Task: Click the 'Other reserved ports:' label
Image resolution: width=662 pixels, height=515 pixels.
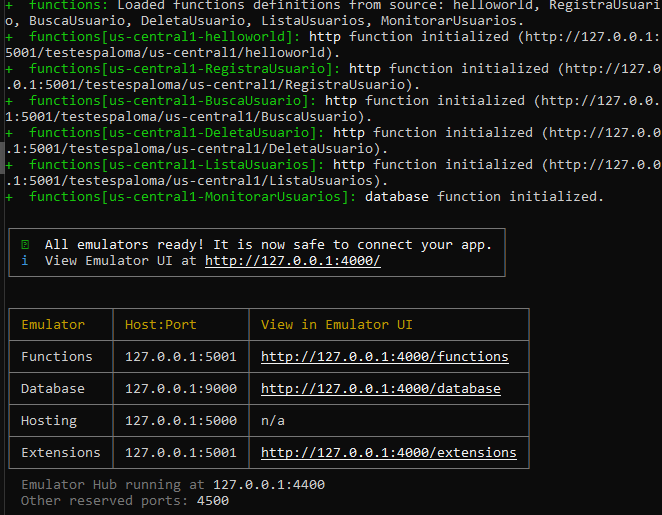Action: coord(105,501)
